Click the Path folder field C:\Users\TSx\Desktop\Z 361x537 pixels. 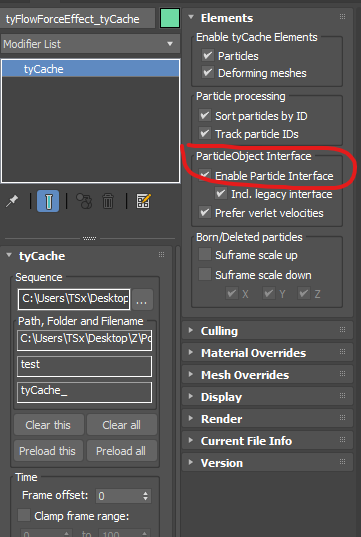84,340
